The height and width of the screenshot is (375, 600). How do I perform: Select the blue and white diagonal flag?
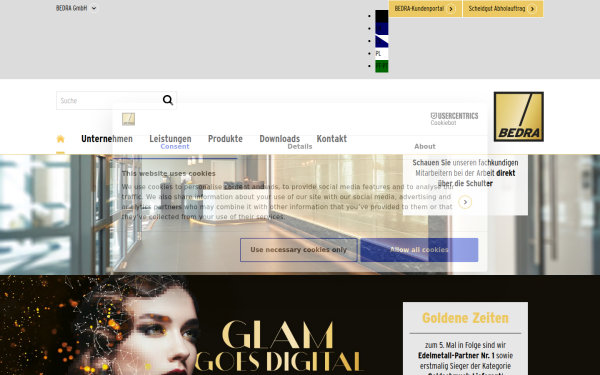382,41
